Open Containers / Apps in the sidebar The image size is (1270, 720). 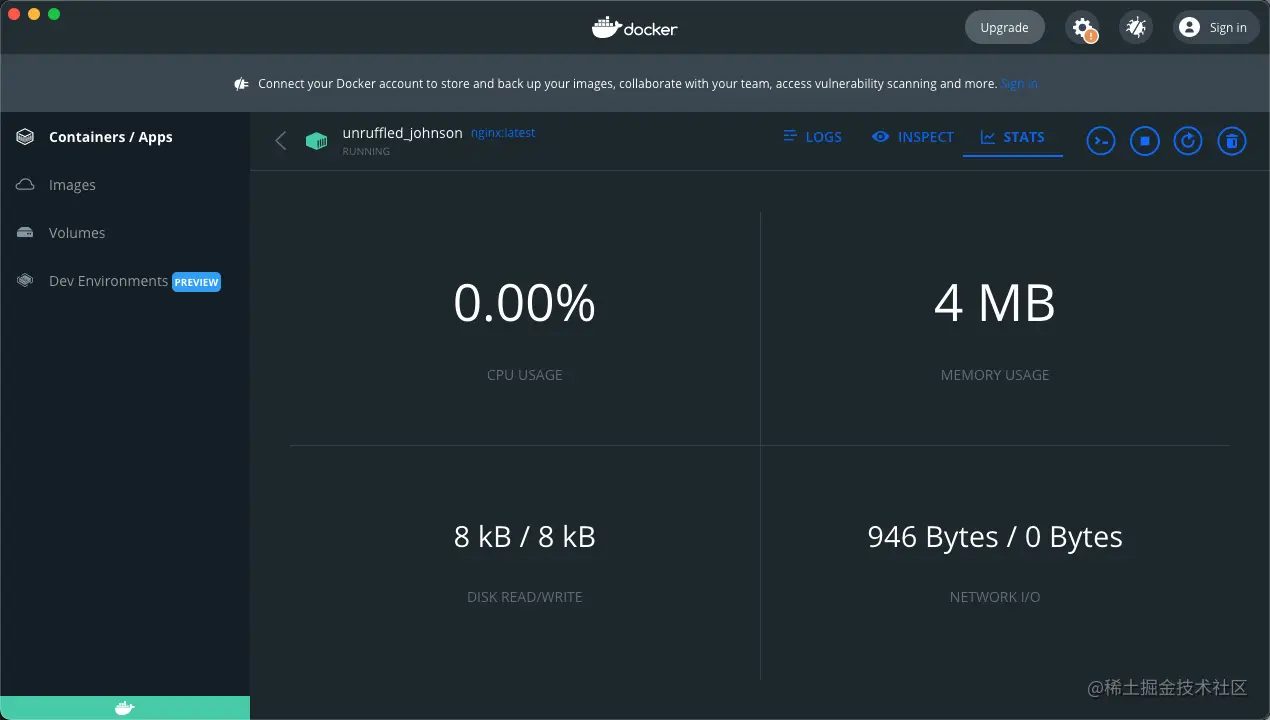coord(124,137)
